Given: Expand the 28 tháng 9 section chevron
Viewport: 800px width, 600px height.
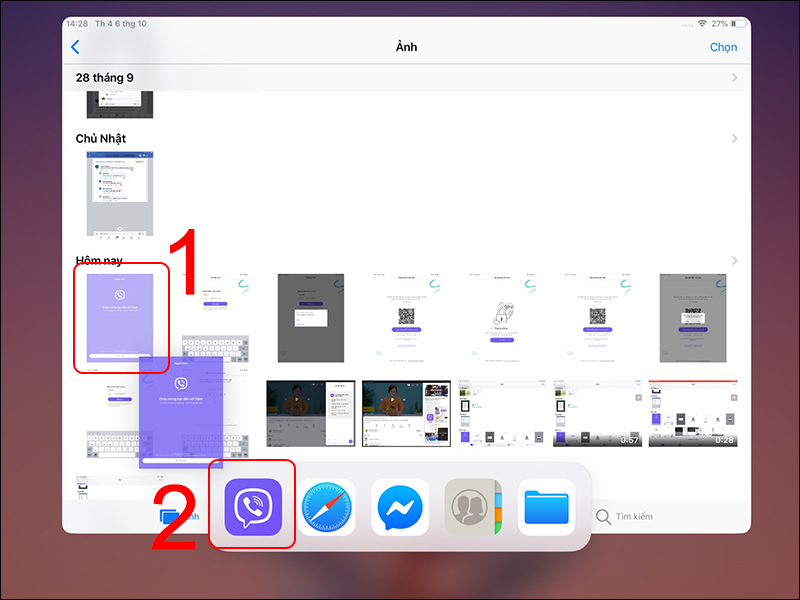Looking at the screenshot, I should coord(735,77).
